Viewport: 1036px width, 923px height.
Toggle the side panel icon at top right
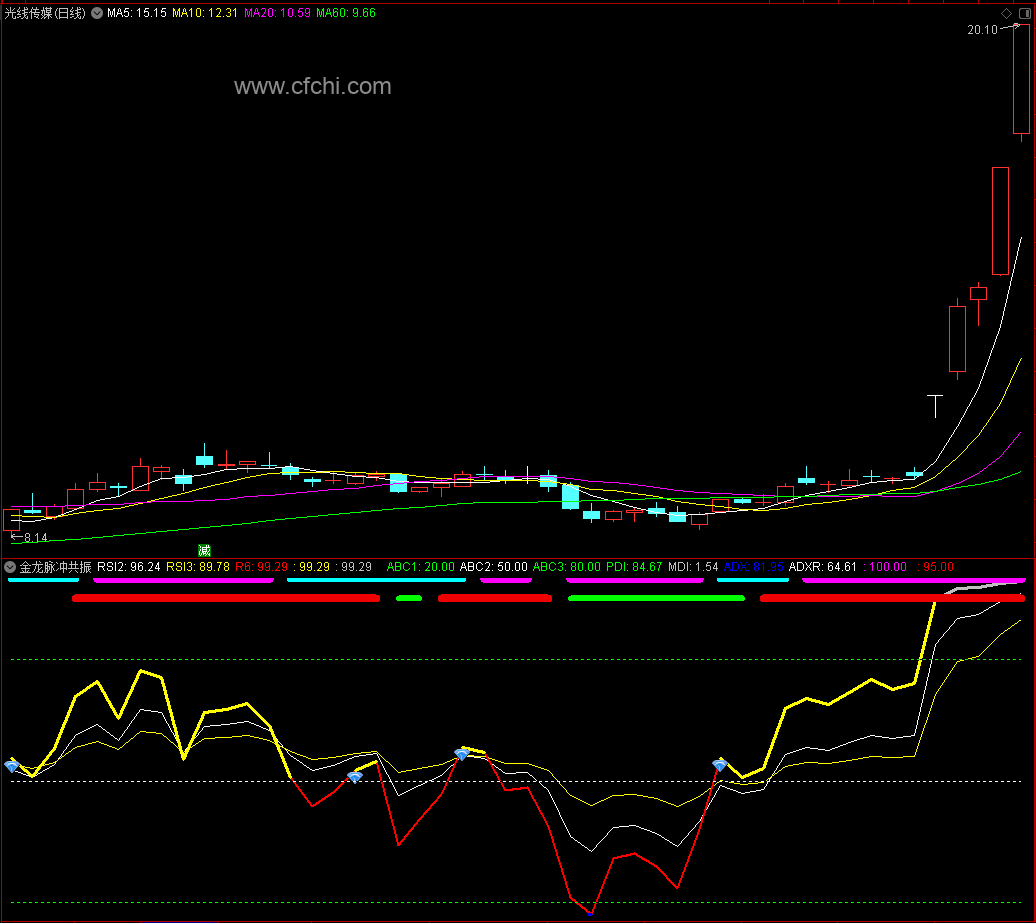[x=1025, y=13]
